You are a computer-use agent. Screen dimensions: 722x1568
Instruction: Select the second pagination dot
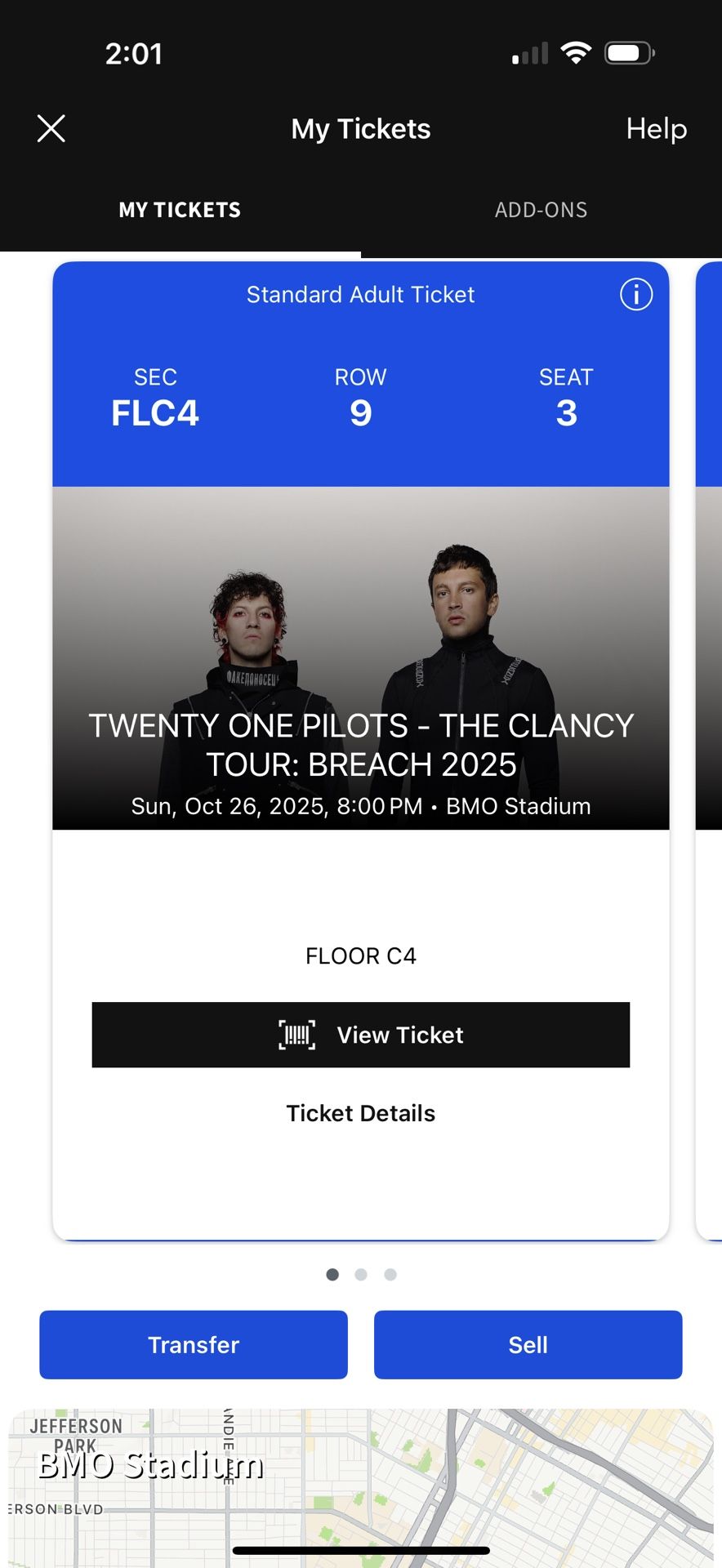coord(361,1274)
